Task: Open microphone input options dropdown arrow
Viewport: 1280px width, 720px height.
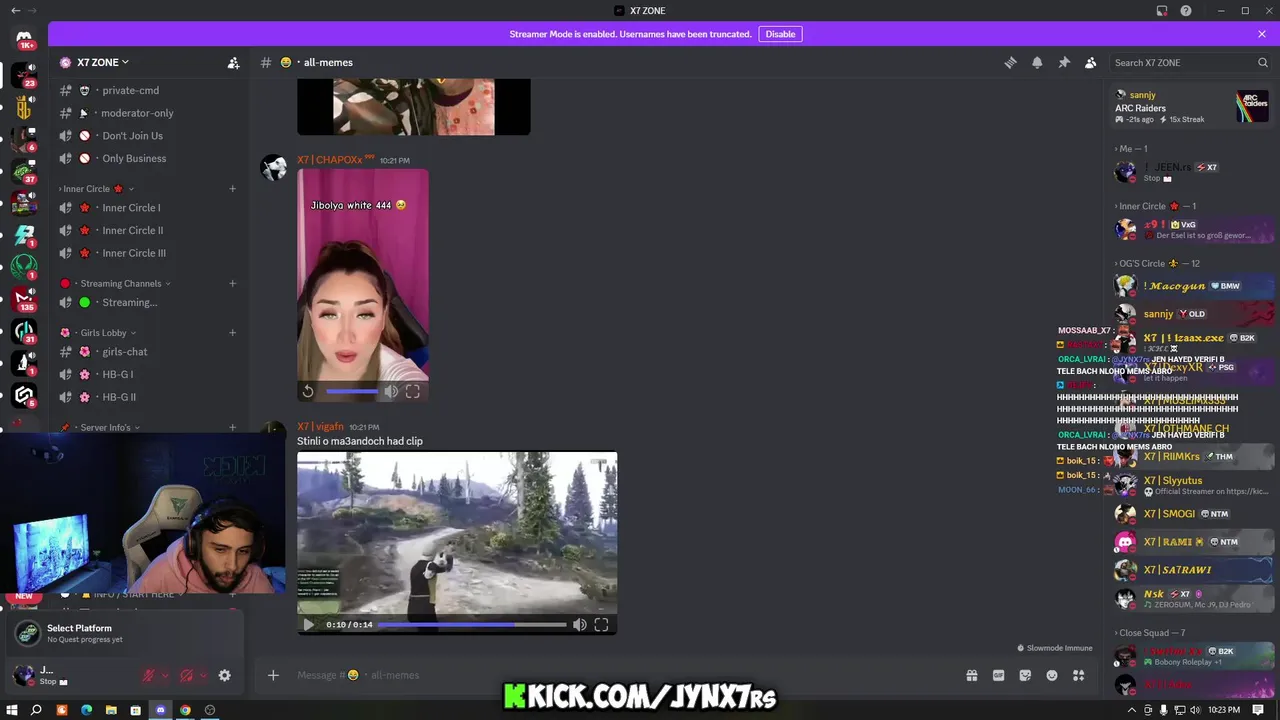Action: coord(165,676)
